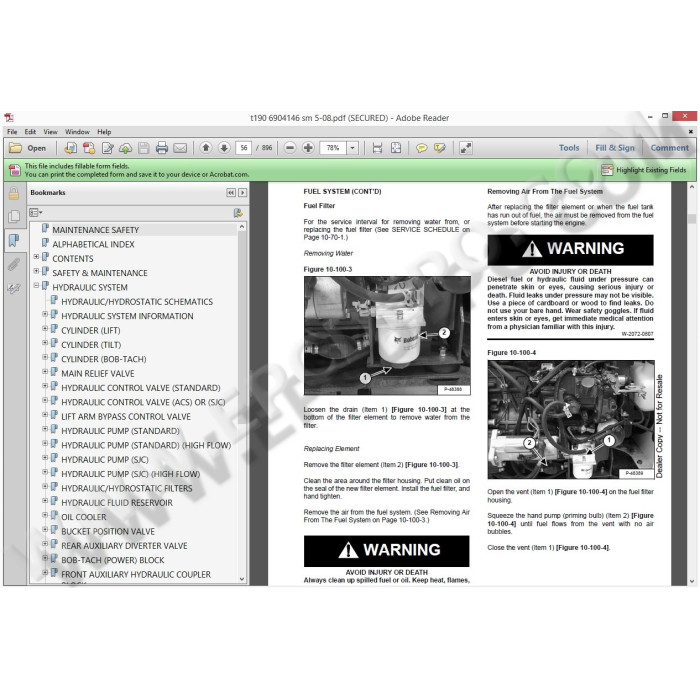Go to next page arrow
Viewport: 700px width, 700px height.
coord(224,148)
